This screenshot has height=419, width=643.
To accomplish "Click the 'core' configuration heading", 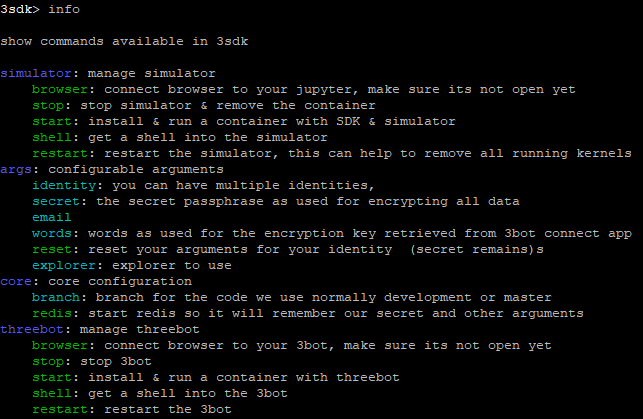I will click(x=16, y=281).
